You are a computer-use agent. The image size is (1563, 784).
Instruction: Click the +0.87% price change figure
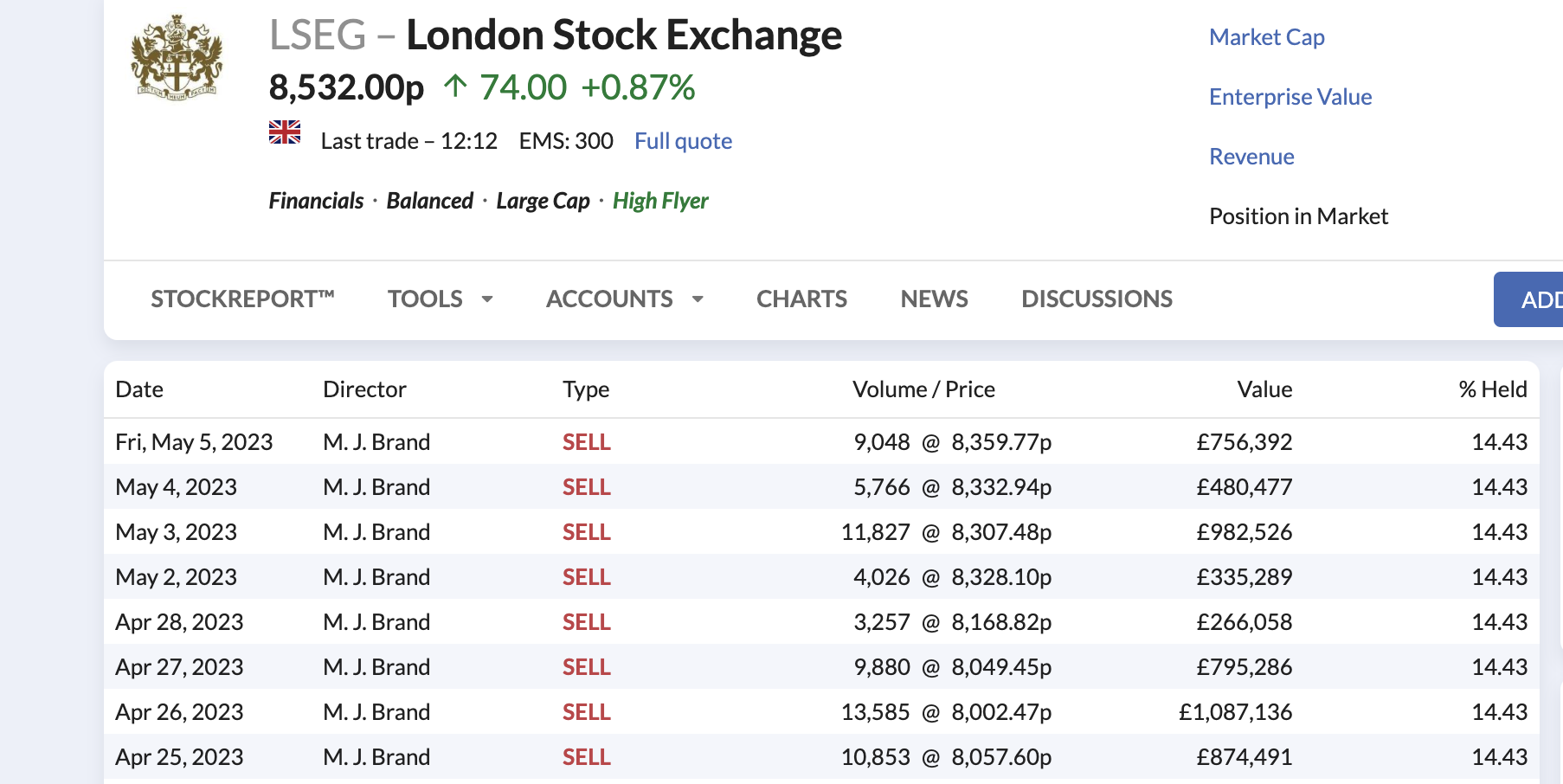(638, 87)
